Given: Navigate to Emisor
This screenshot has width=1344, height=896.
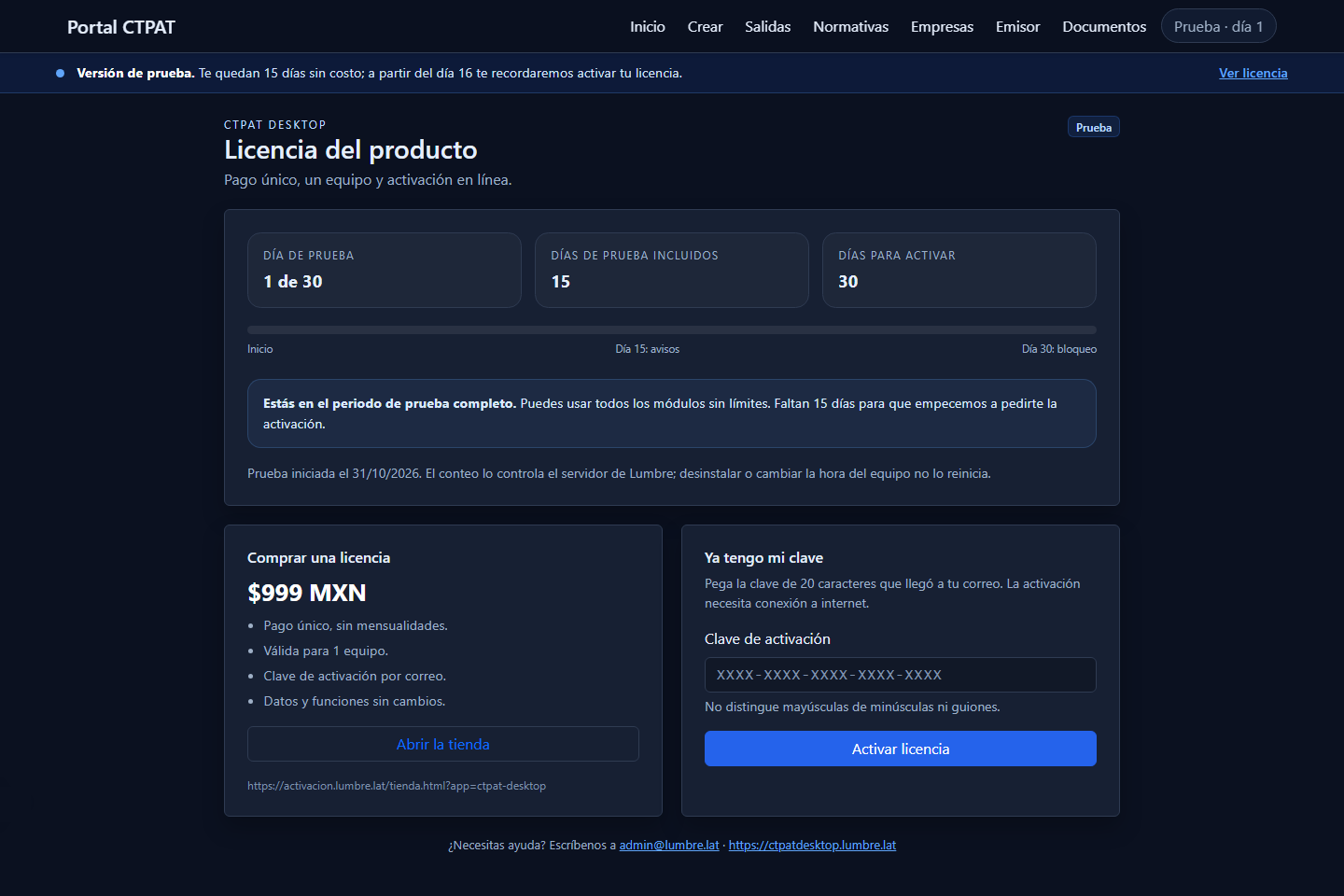Looking at the screenshot, I should [1017, 27].
